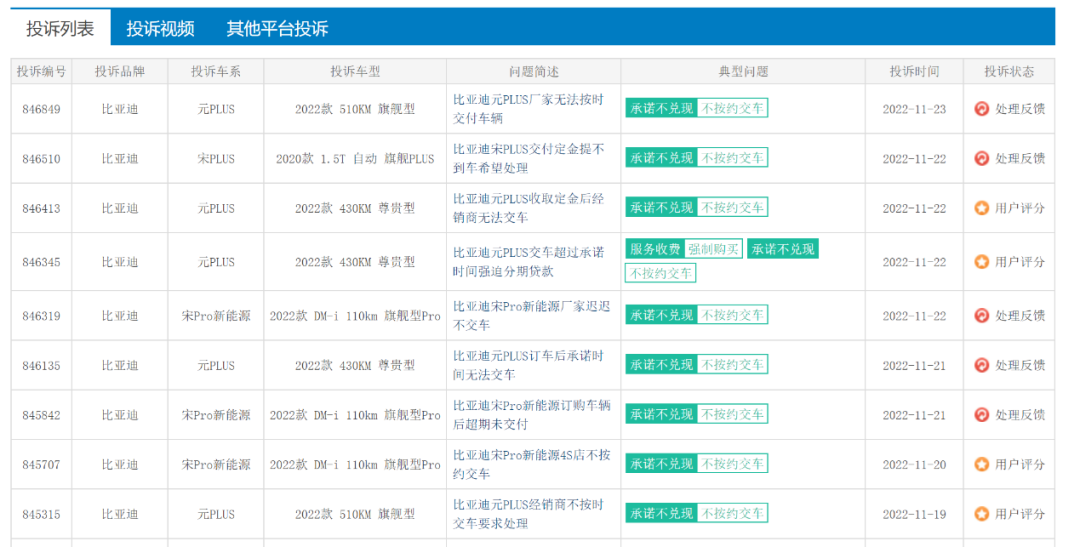This screenshot has height=547, width=1080.
Task: Click 承诺不兑现 tag in row 846849
Action: [661, 108]
